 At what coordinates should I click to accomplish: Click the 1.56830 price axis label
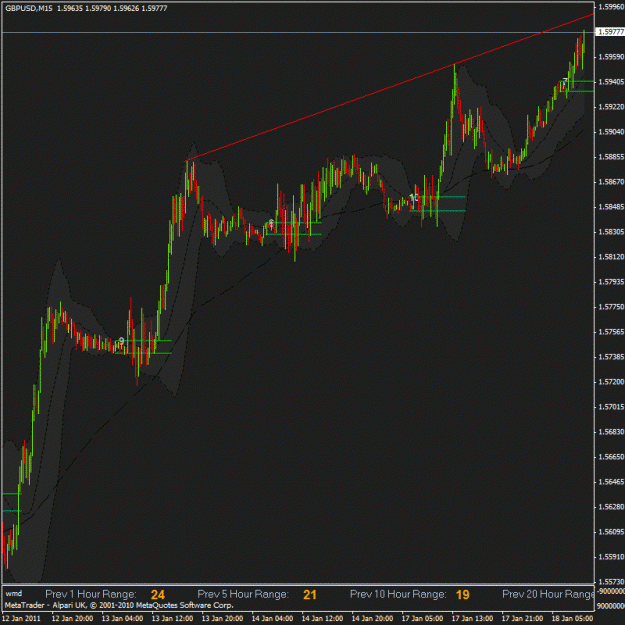pyautogui.click(x=611, y=432)
